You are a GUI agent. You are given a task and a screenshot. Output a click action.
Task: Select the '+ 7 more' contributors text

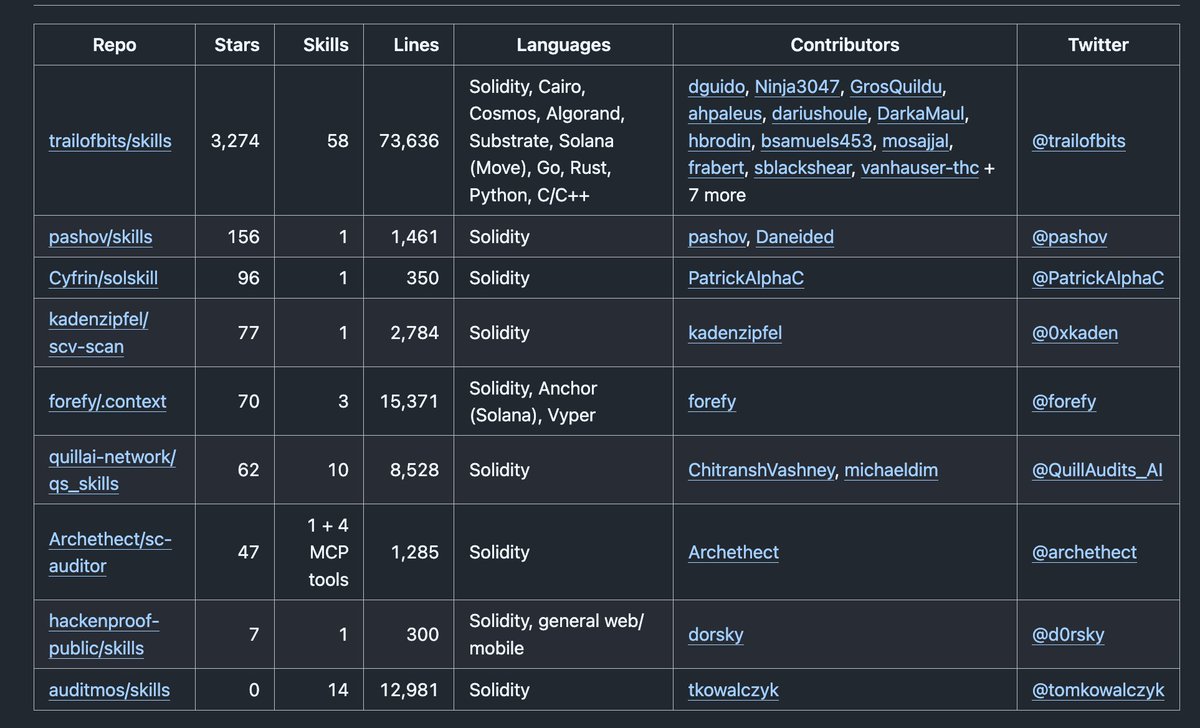(x=839, y=182)
